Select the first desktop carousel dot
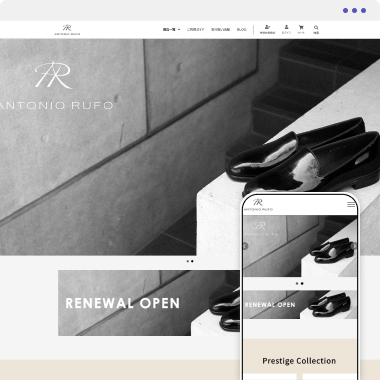 click(188, 261)
